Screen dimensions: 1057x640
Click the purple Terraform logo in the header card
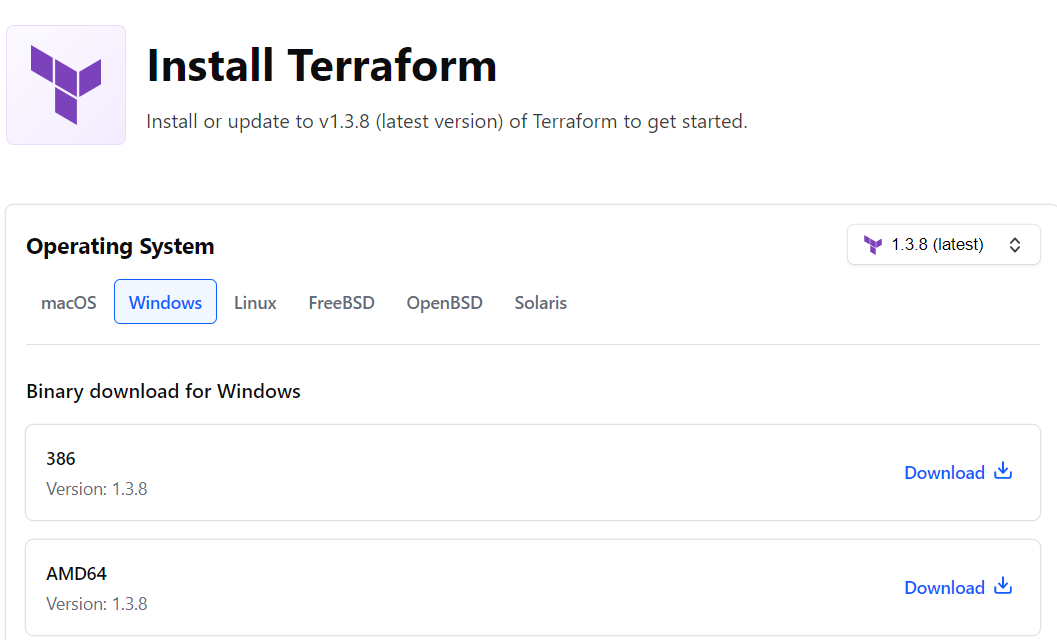tap(65, 84)
